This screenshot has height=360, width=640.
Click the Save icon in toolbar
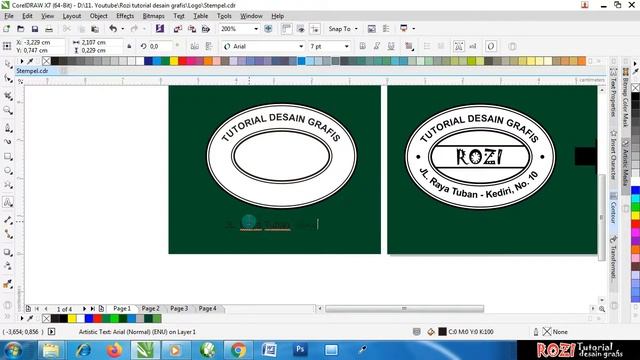point(35,29)
